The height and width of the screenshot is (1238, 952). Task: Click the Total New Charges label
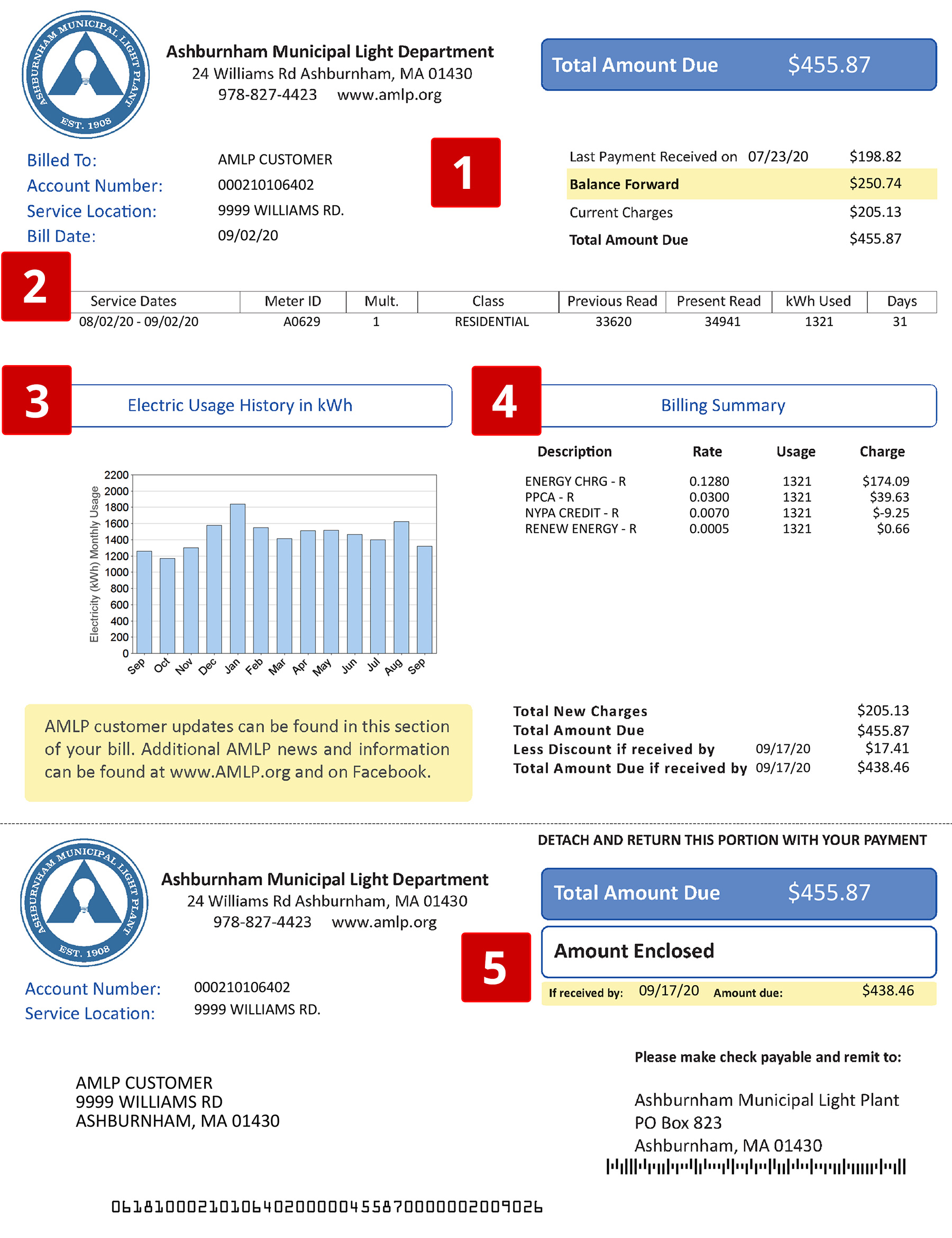click(x=580, y=712)
